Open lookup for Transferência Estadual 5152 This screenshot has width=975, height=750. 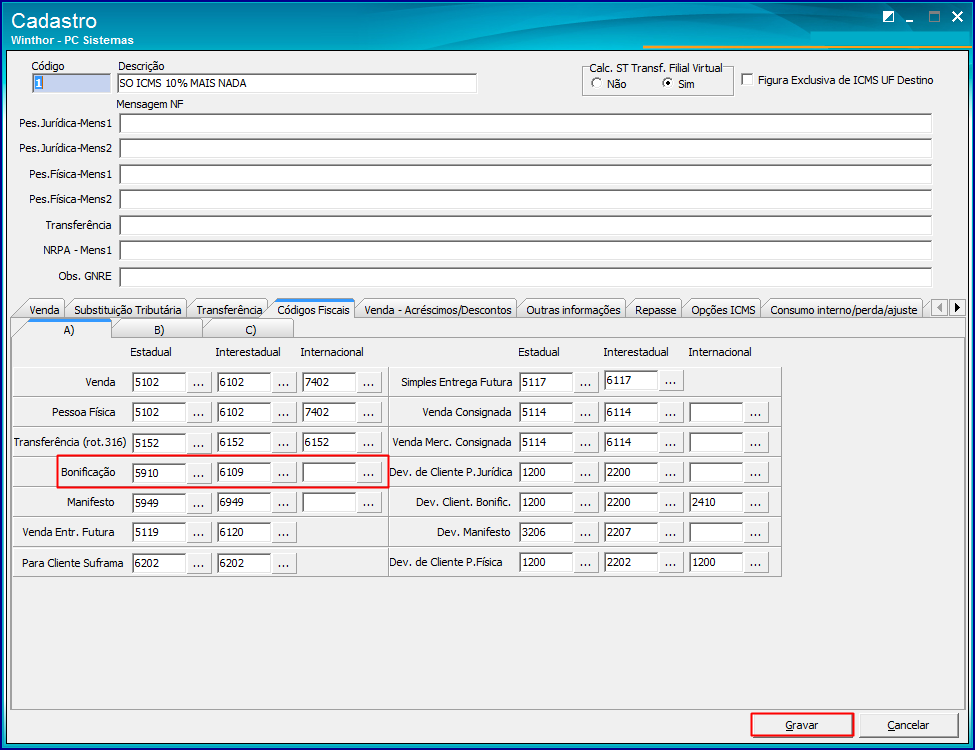click(198, 443)
